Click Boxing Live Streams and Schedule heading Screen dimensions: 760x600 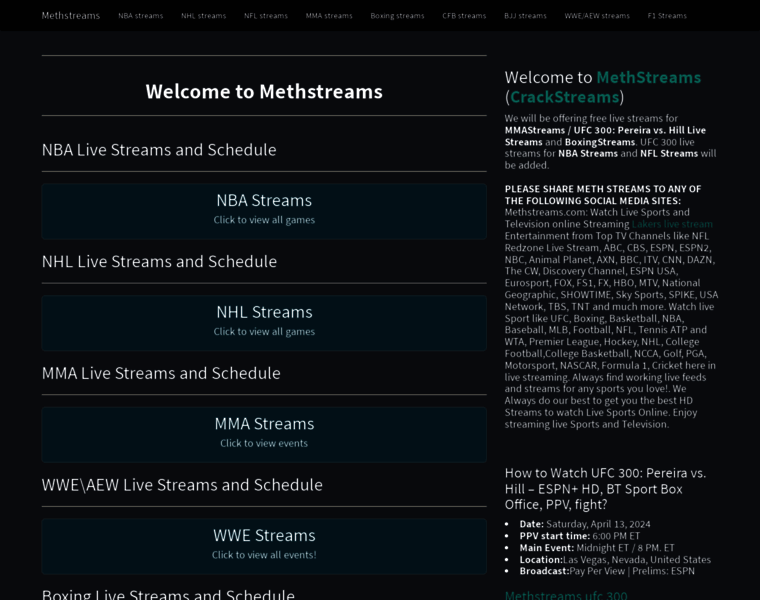click(168, 594)
